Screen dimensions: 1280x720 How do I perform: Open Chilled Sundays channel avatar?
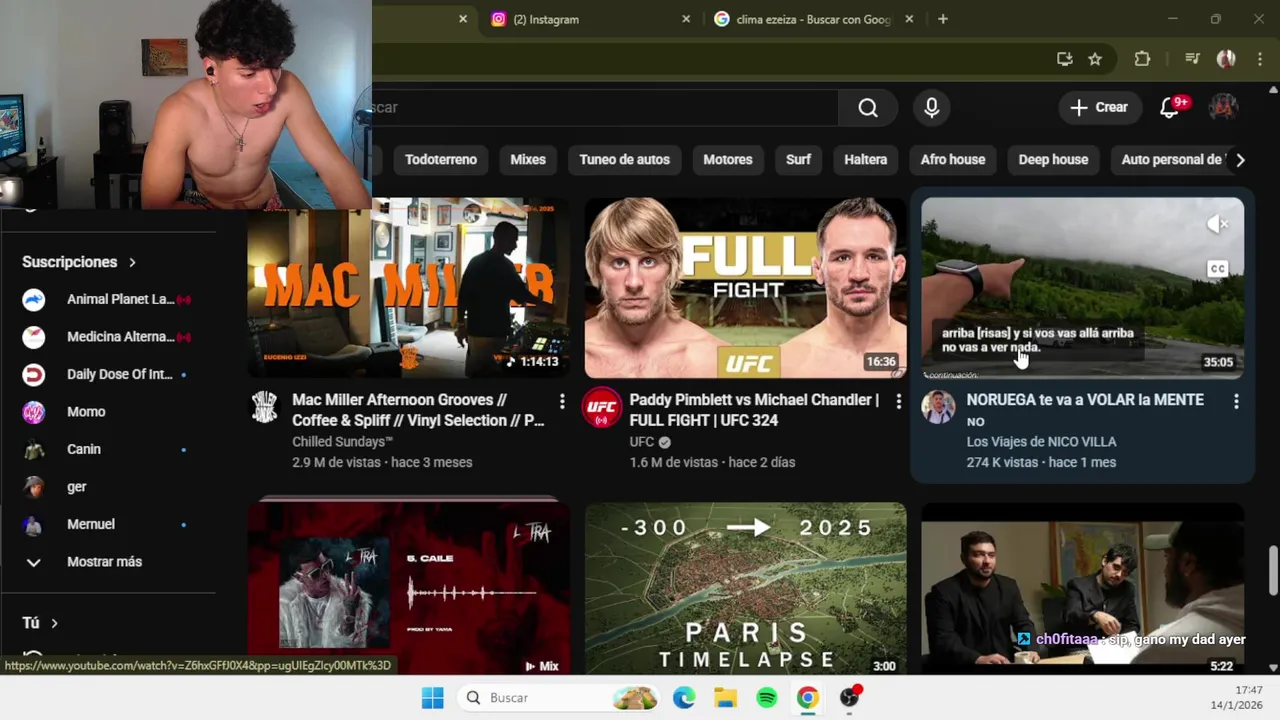(x=264, y=407)
